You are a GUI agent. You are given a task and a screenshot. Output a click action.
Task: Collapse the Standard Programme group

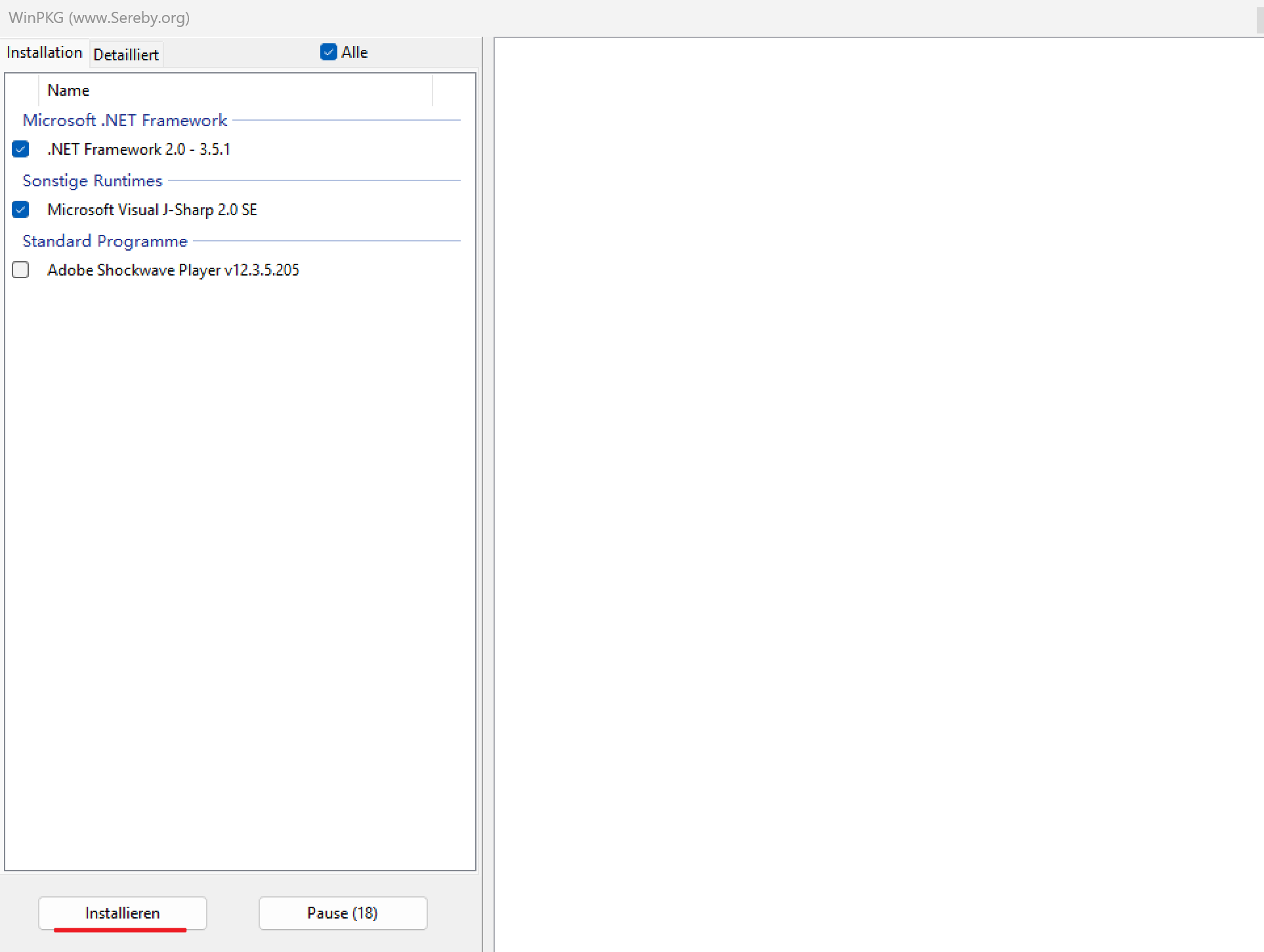pyautogui.click(x=104, y=241)
